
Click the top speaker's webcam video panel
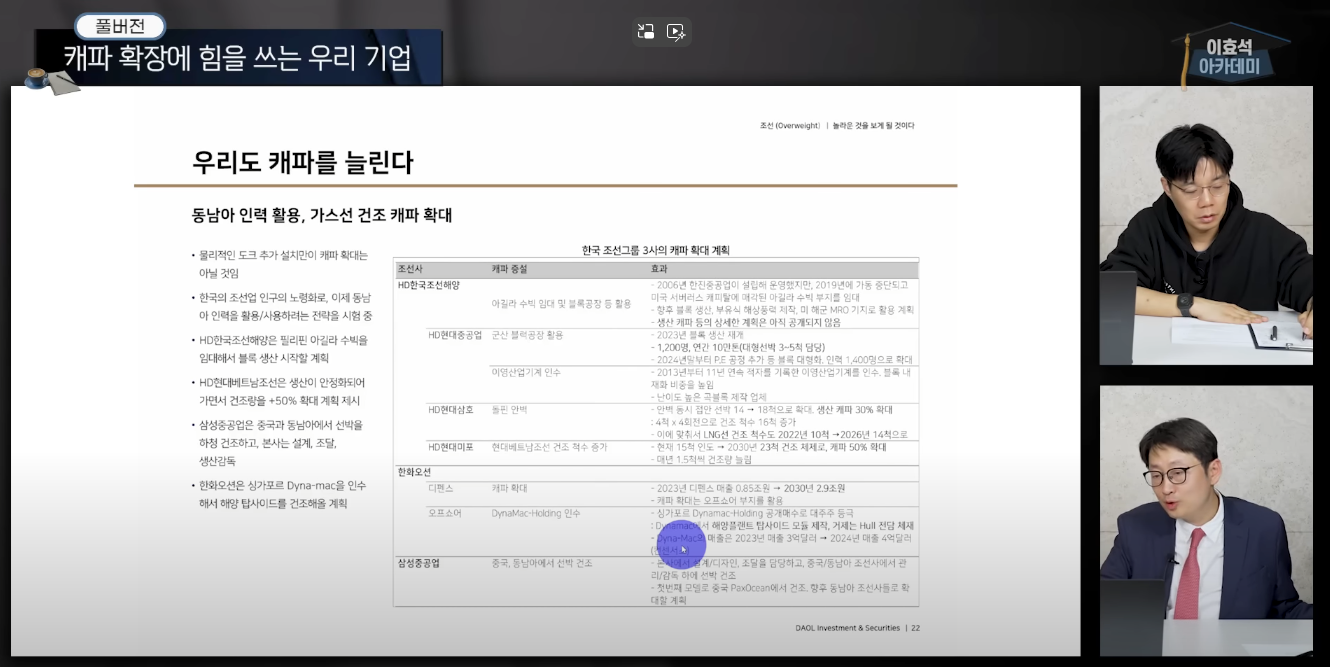coord(1206,225)
